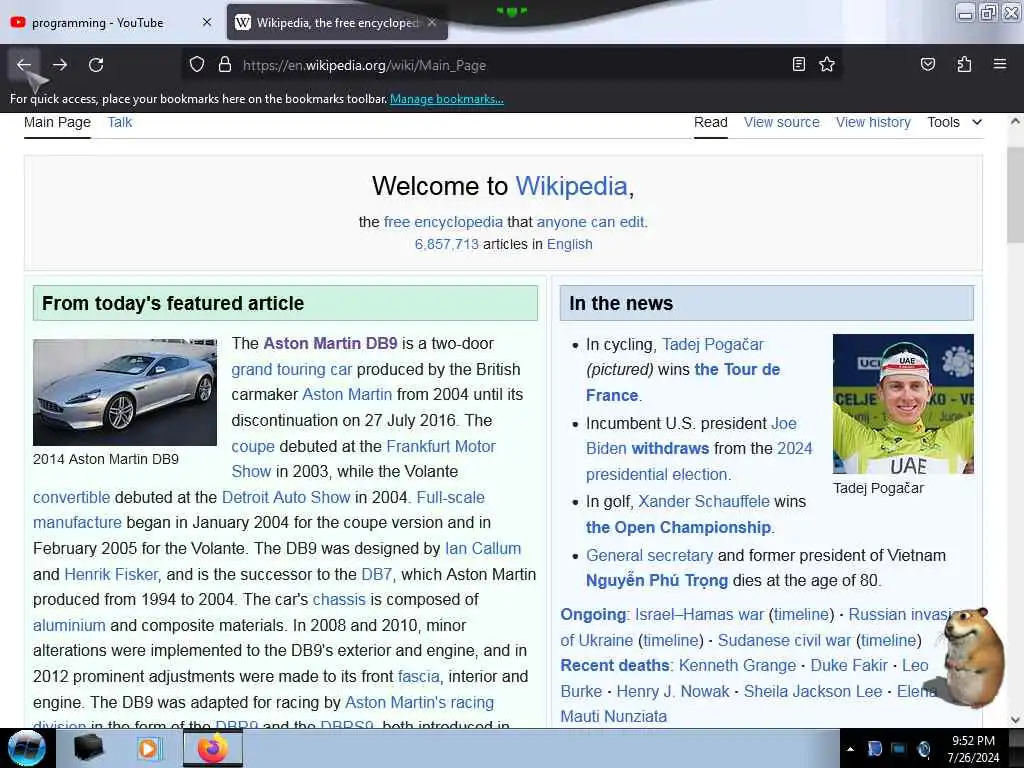
Task: Follow the Open Championship link
Action: (x=679, y=528)
